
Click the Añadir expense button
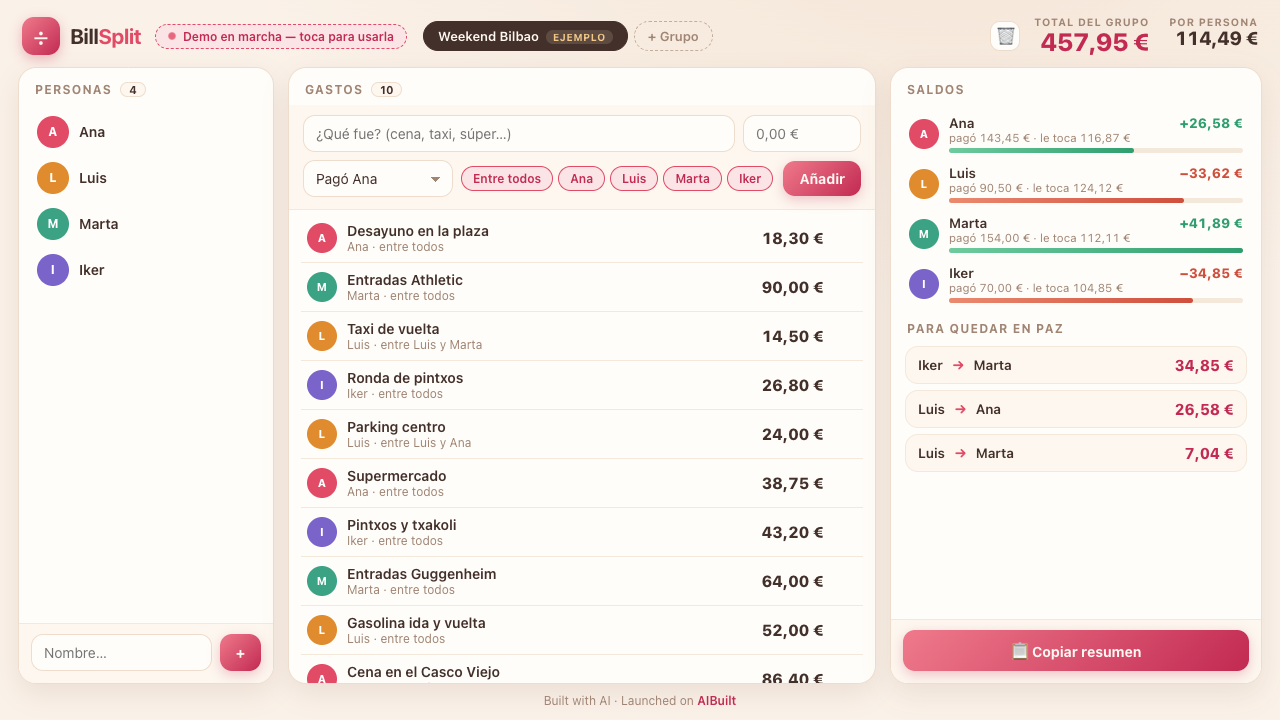pyautogui.click(x=822, y=179)
